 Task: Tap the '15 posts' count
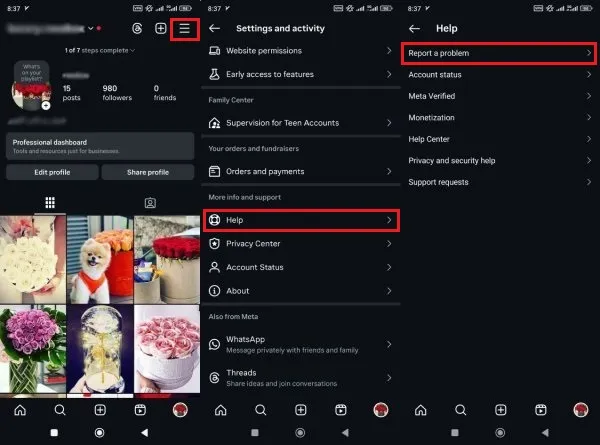[x=72, y=93]
